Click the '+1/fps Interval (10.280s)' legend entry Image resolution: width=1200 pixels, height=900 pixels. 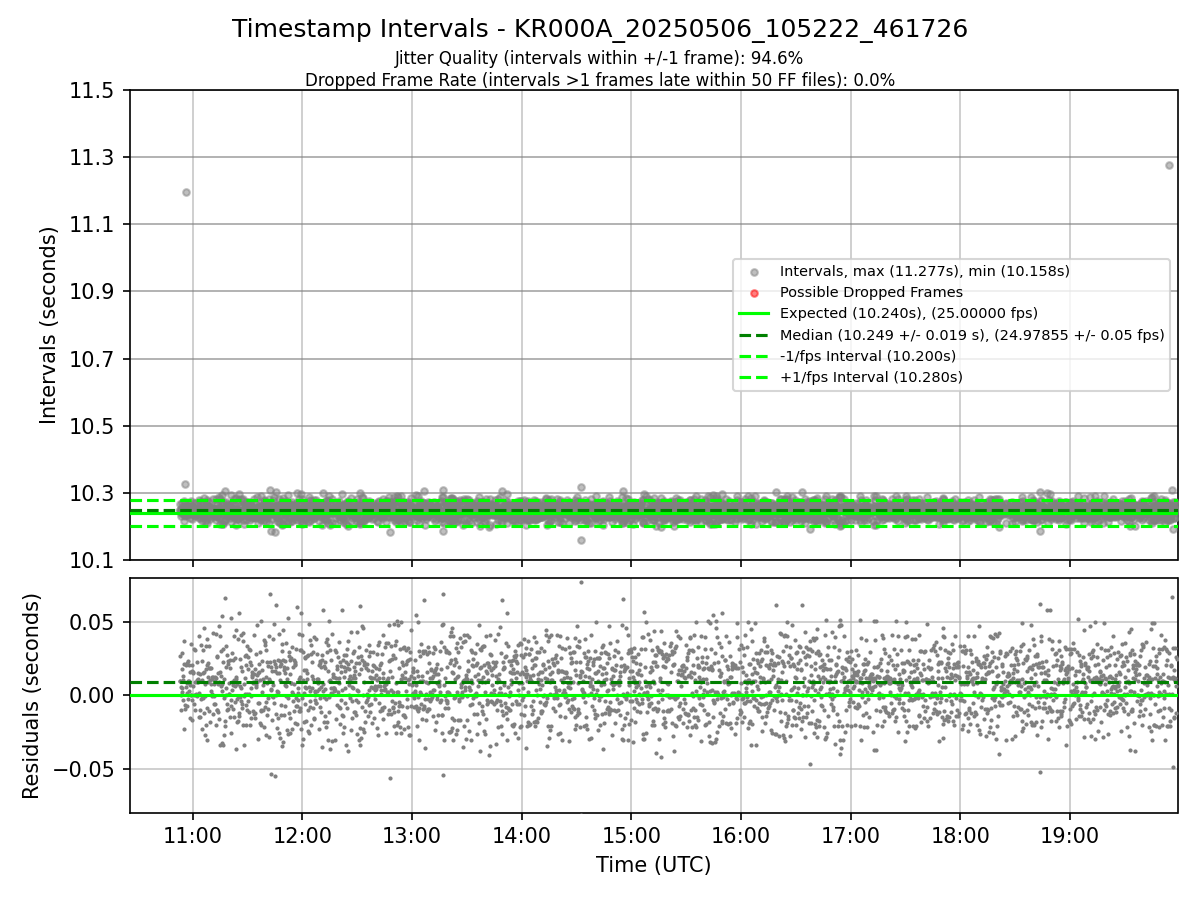coord(871,377)
